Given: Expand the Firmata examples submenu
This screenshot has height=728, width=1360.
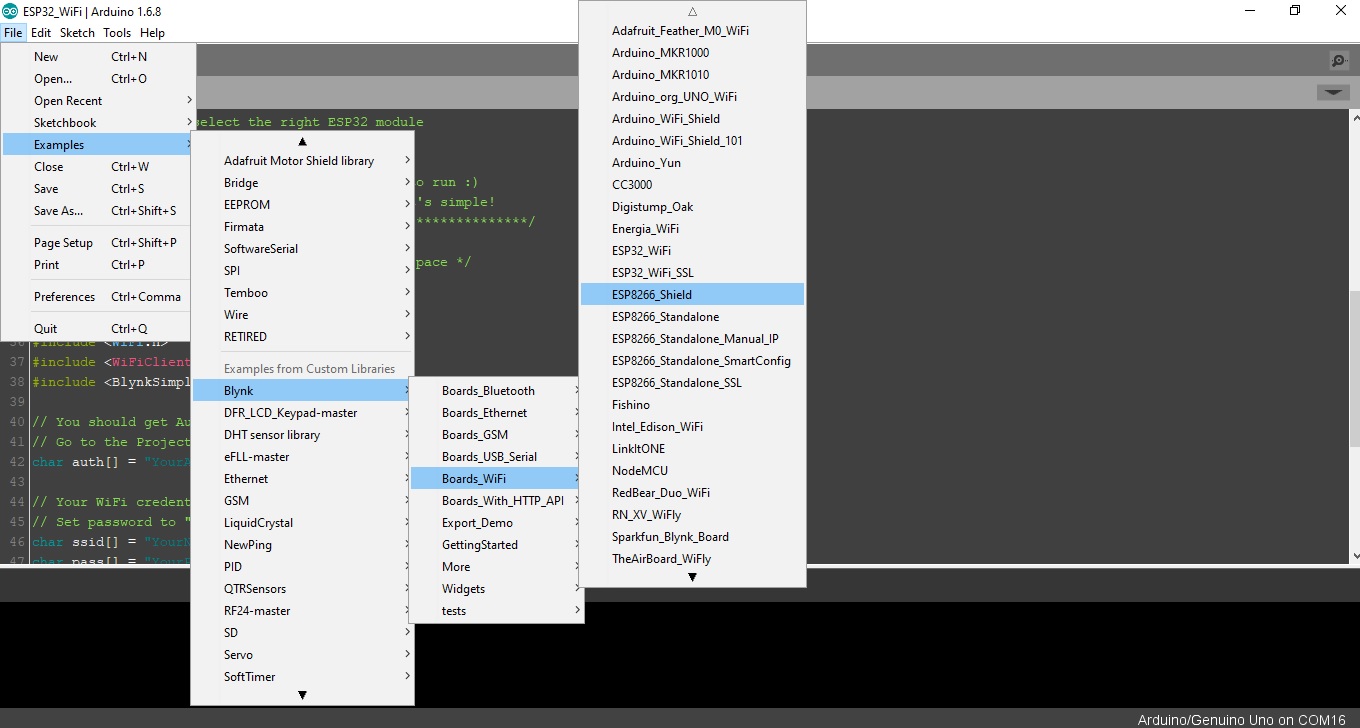Looking at the screenshot, I should 302,227.
